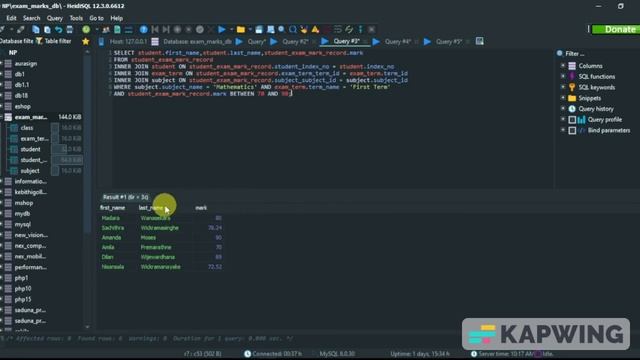The width and height of the screenshot is (640, 360).
Task: Expand the Query profile helper node
Action: [563, 119]
